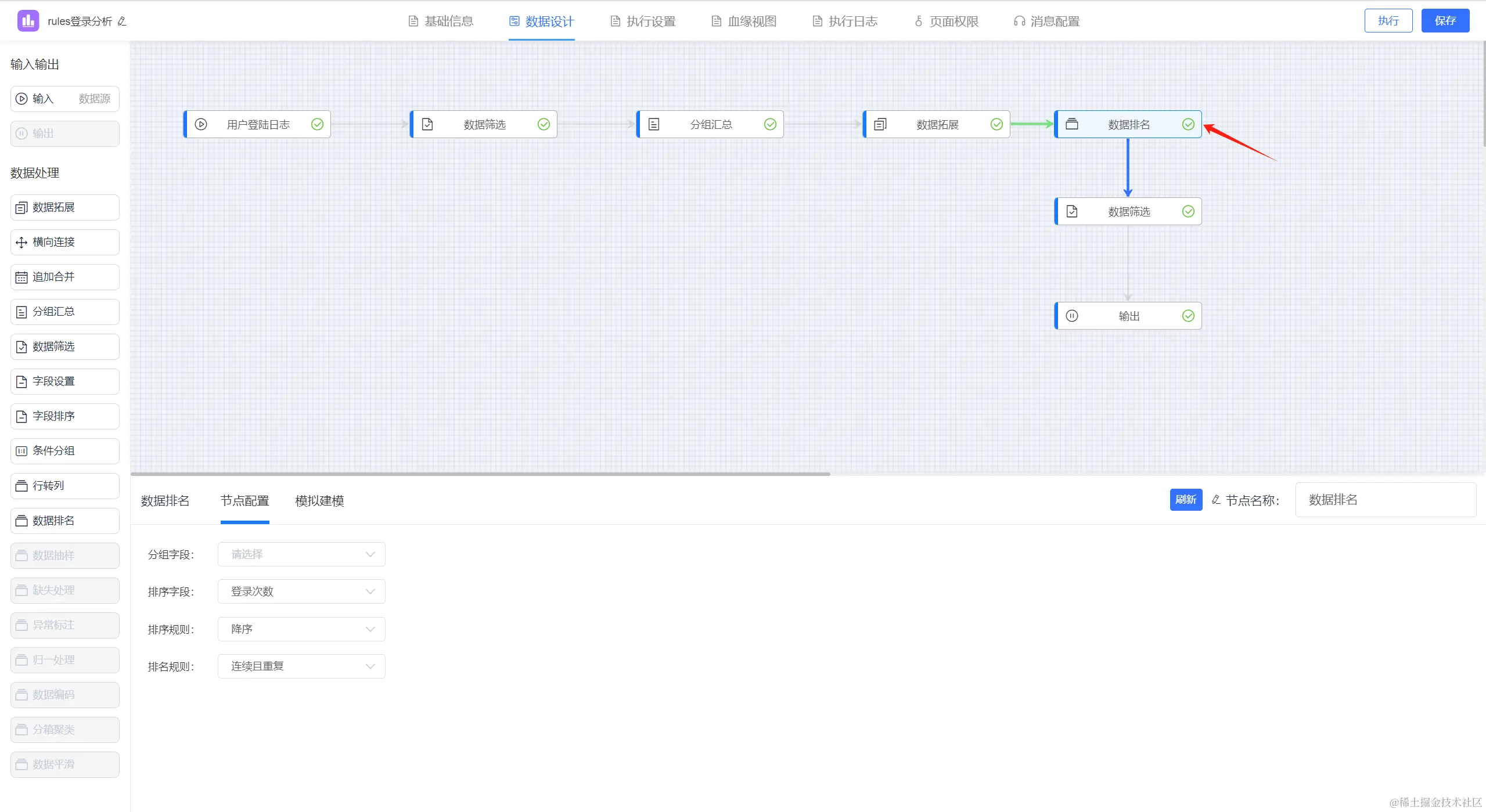Click the 节点名称 input field
The height and width of the screenshot is (812, 1486).
click(1385, 500)
